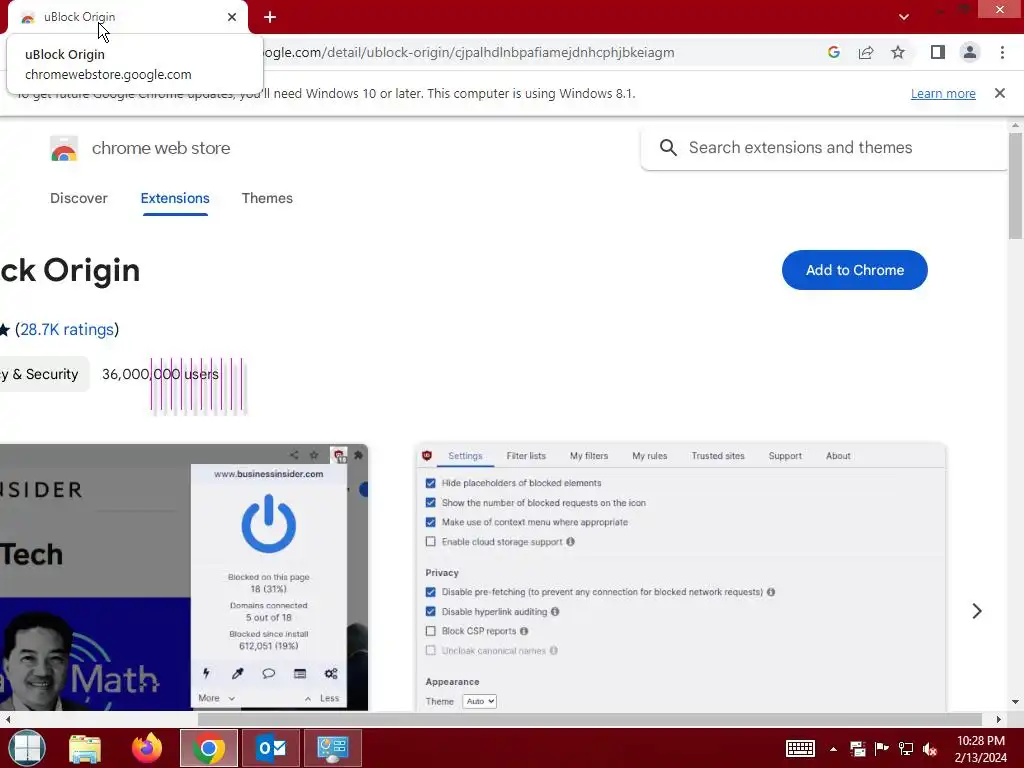This screenshot has width=1024, height=768.
Task: Toggle Show number of blocked requests checkbox
Action: click(430, 503)
